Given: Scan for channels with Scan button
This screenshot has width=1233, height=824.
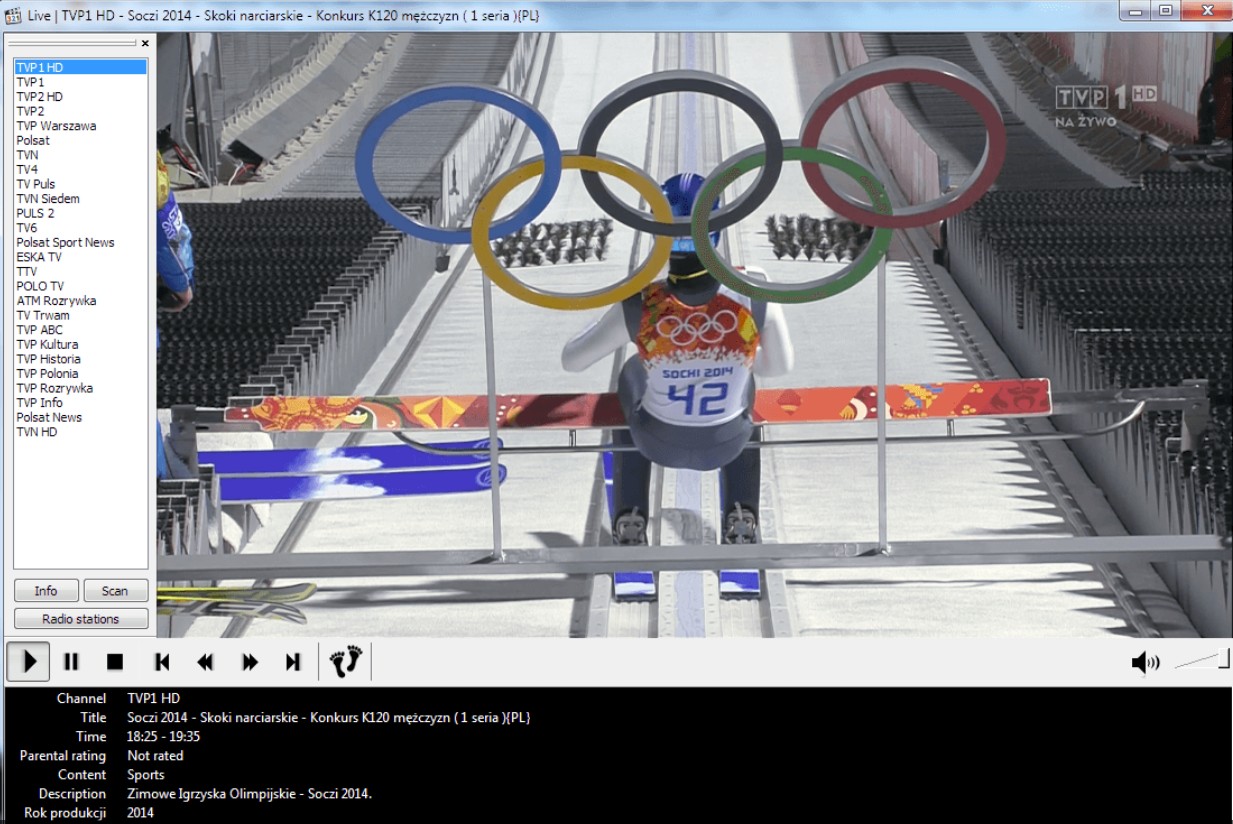Looking at the screenshot, I should click(115, 591).
